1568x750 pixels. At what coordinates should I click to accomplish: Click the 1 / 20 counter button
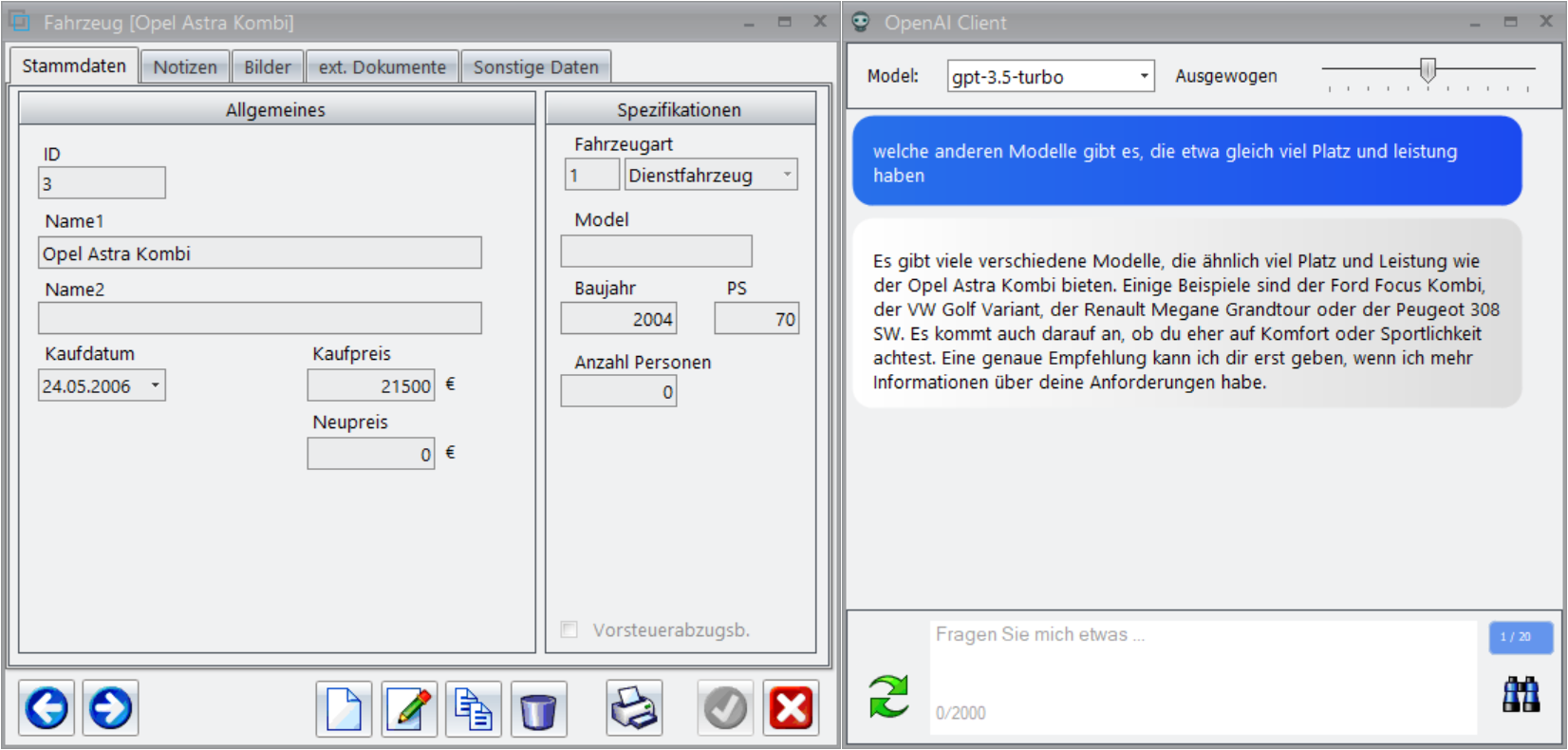tap(1521, 637)
